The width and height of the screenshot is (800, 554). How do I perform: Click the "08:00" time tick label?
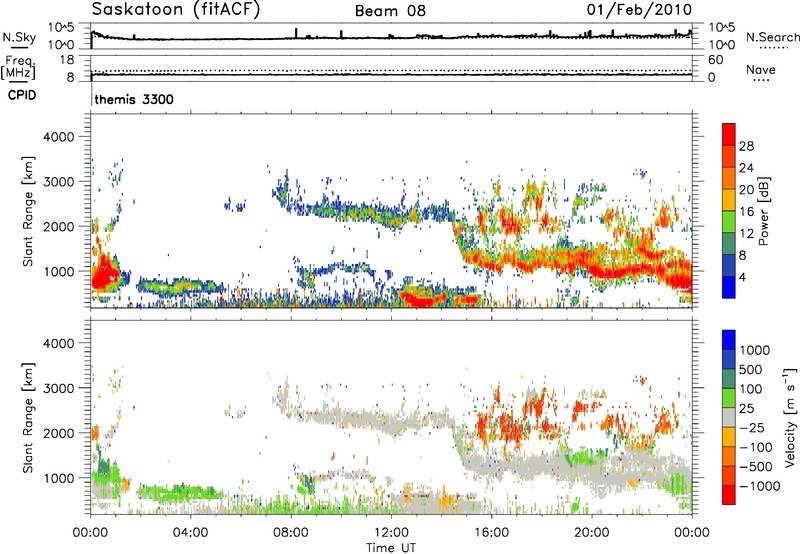[x=291, y=533]
